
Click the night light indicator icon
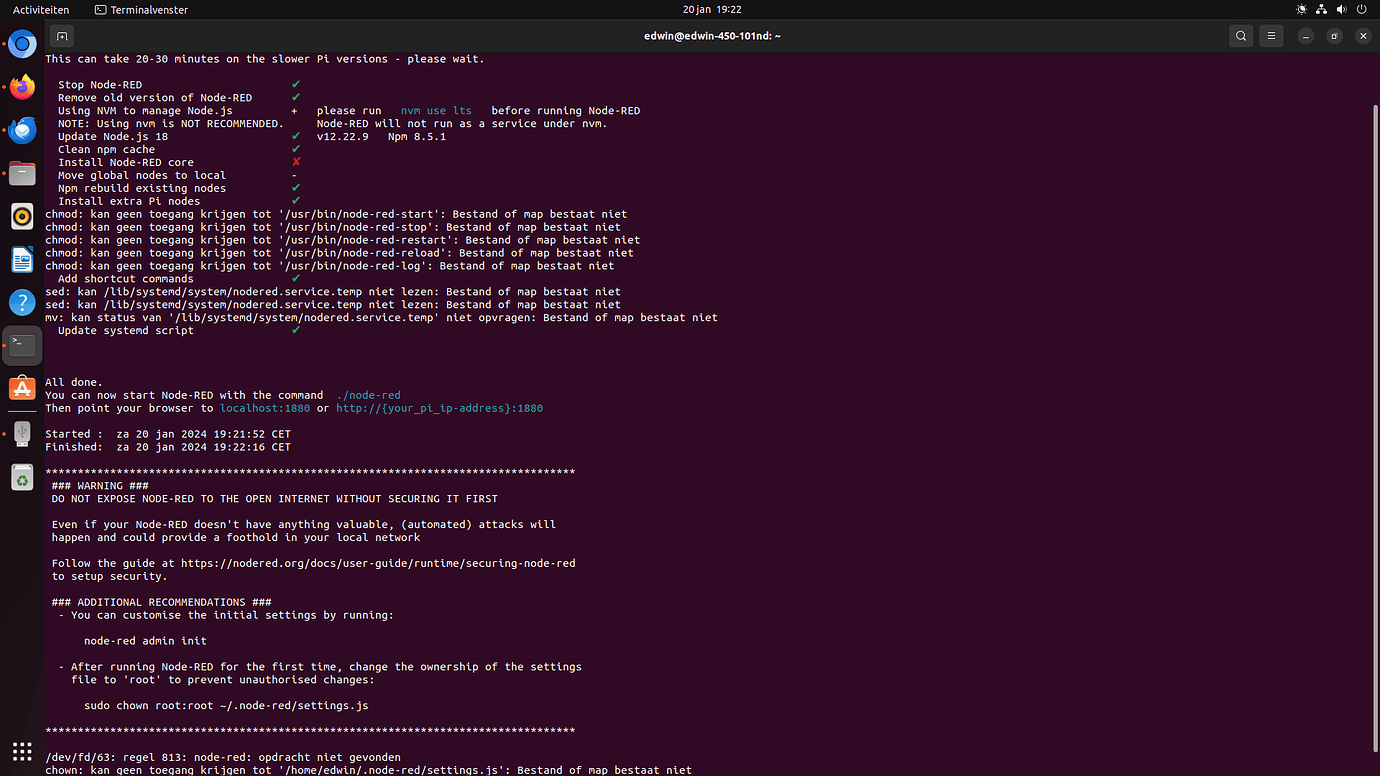[x=1301, y=9]
